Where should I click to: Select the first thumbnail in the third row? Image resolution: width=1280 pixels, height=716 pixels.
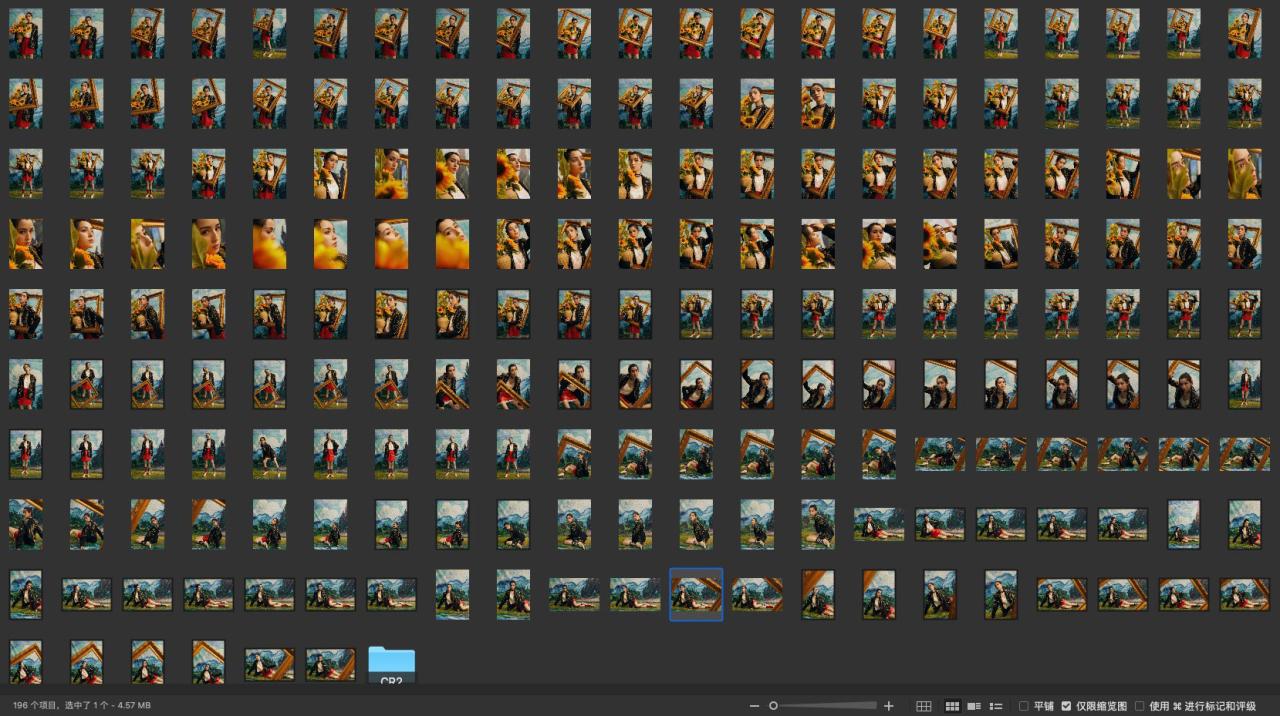[x=25, y=174]
